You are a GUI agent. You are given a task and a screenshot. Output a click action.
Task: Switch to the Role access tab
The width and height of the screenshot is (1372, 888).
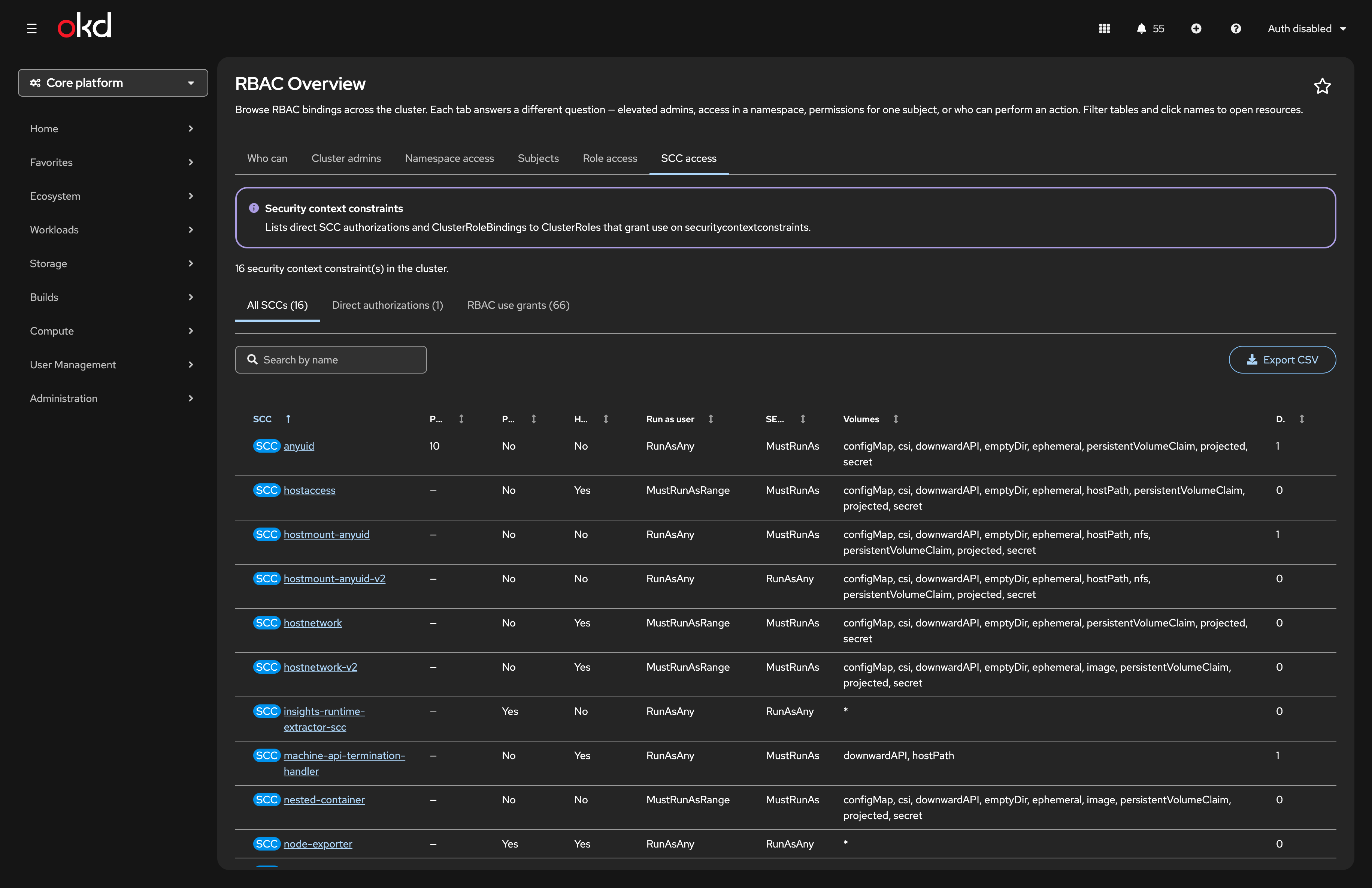click(x=610, y=158)
